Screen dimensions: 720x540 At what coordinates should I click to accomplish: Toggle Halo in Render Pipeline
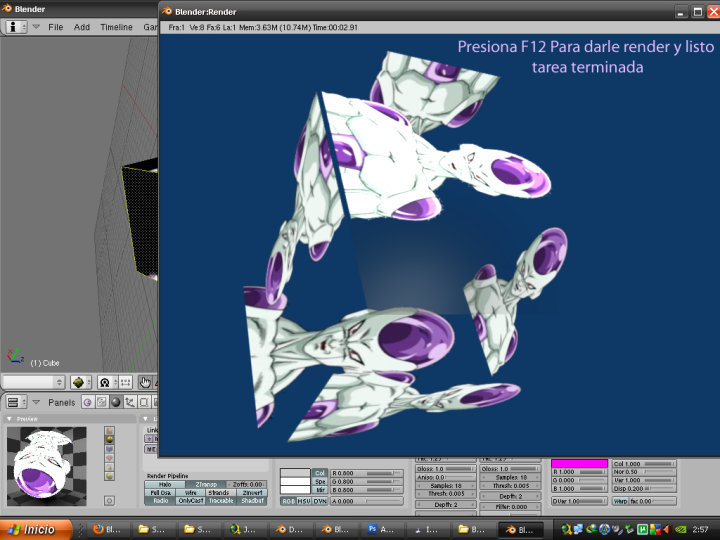165,484
